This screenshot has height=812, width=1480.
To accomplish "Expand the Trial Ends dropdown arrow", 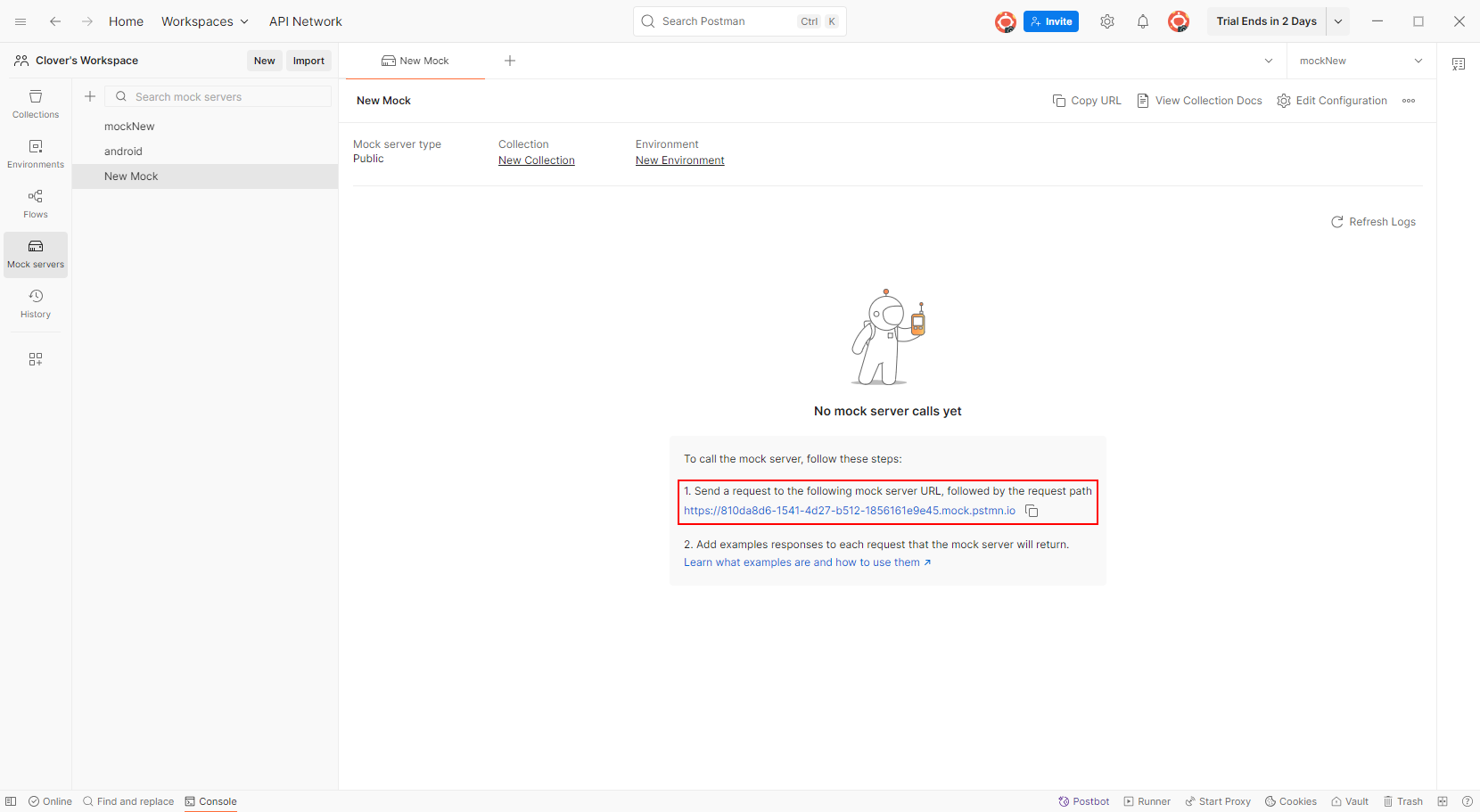I will 1338,21.
